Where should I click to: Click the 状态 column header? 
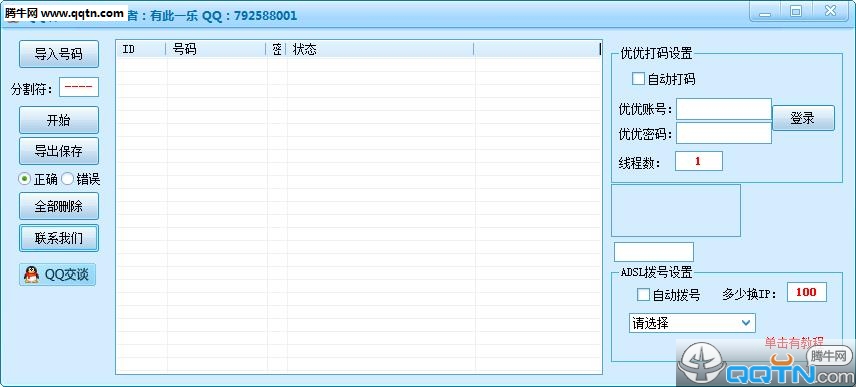click(x=379, y=49)
